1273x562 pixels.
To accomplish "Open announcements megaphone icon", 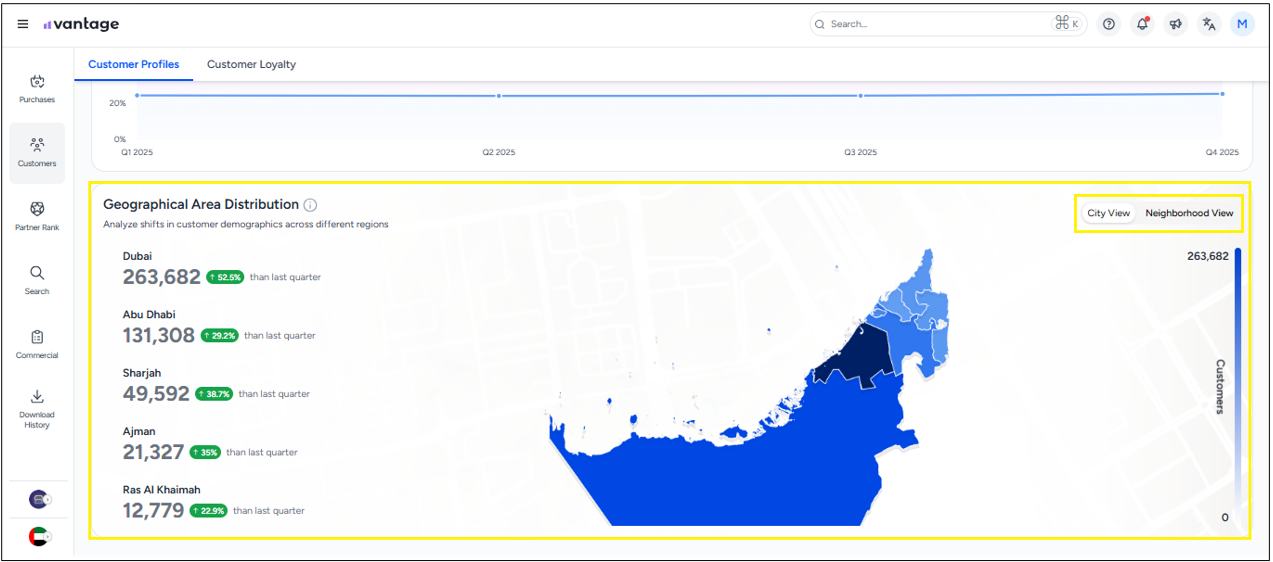I will 1176,24.
